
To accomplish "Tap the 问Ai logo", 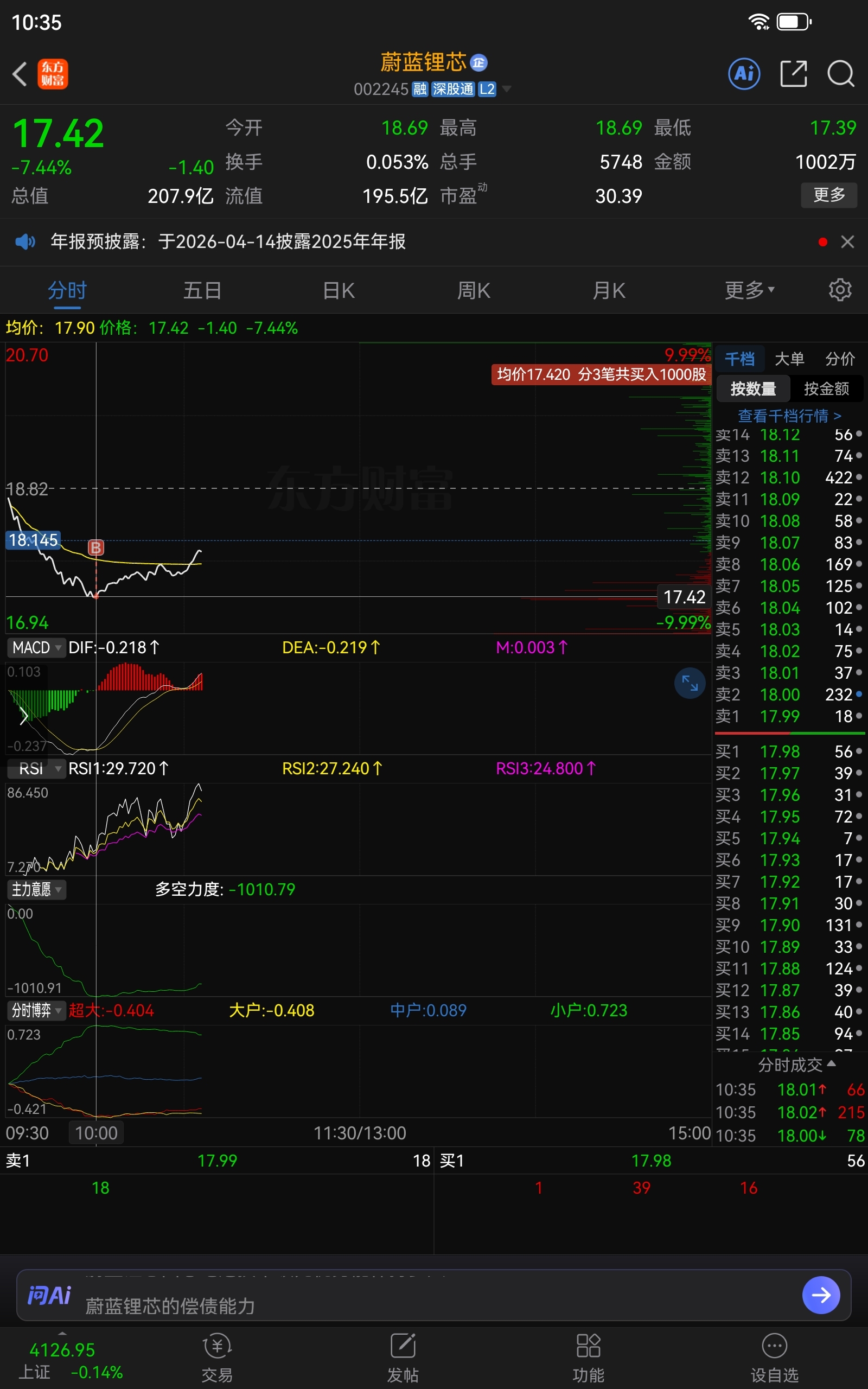I will pos(49,1295).
